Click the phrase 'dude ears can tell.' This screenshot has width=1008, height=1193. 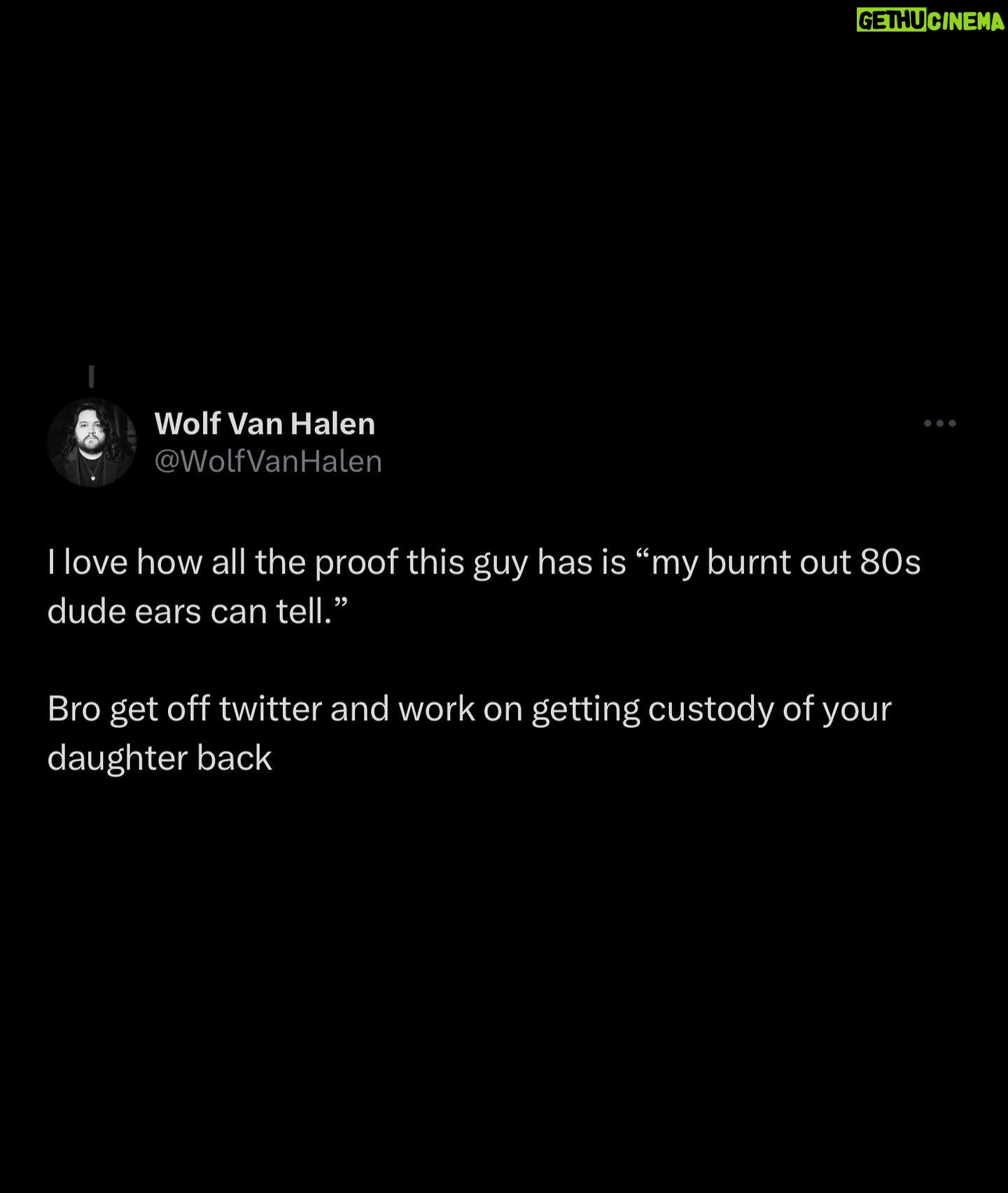197,611
